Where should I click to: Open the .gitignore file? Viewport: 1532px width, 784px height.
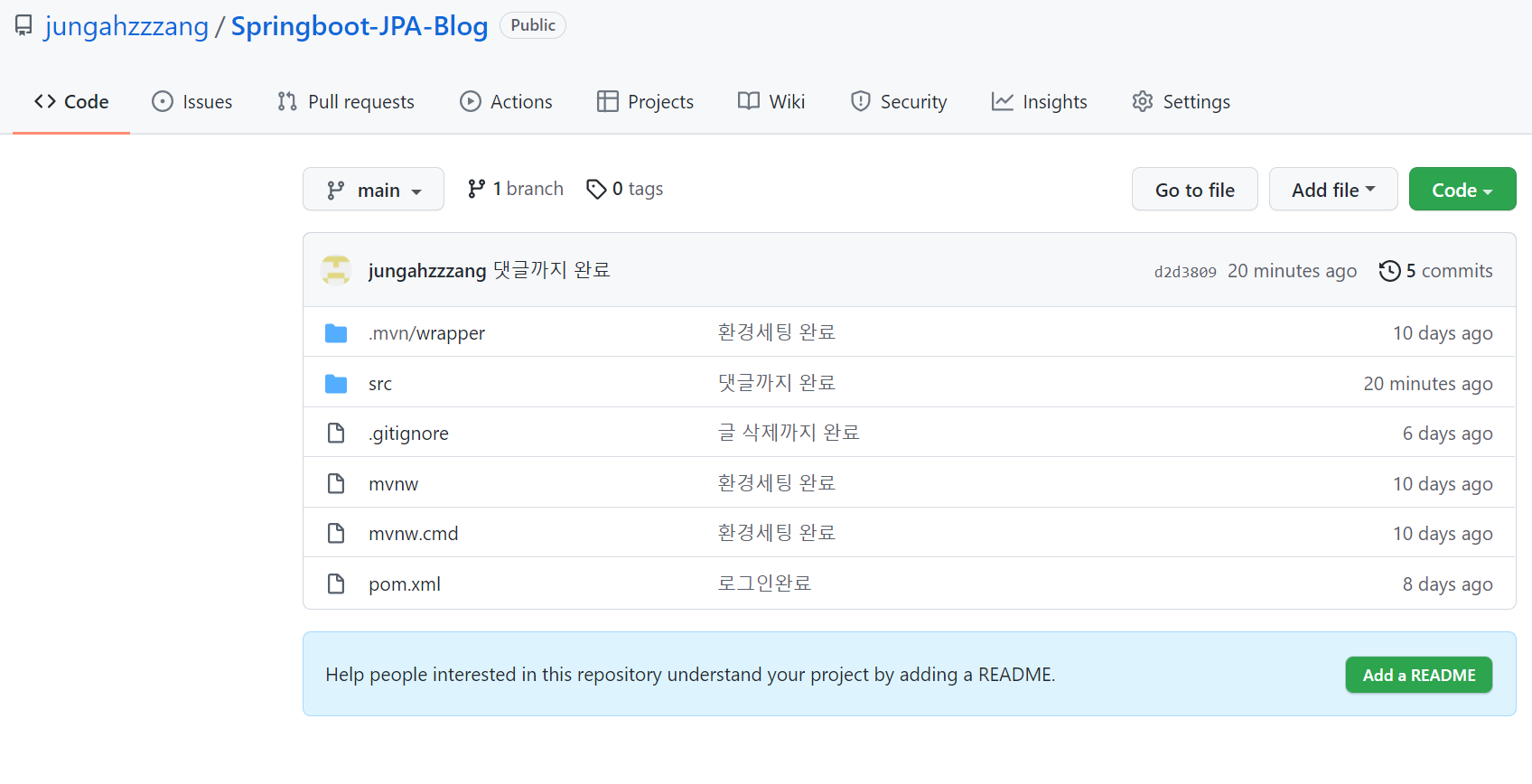(408, 434)
